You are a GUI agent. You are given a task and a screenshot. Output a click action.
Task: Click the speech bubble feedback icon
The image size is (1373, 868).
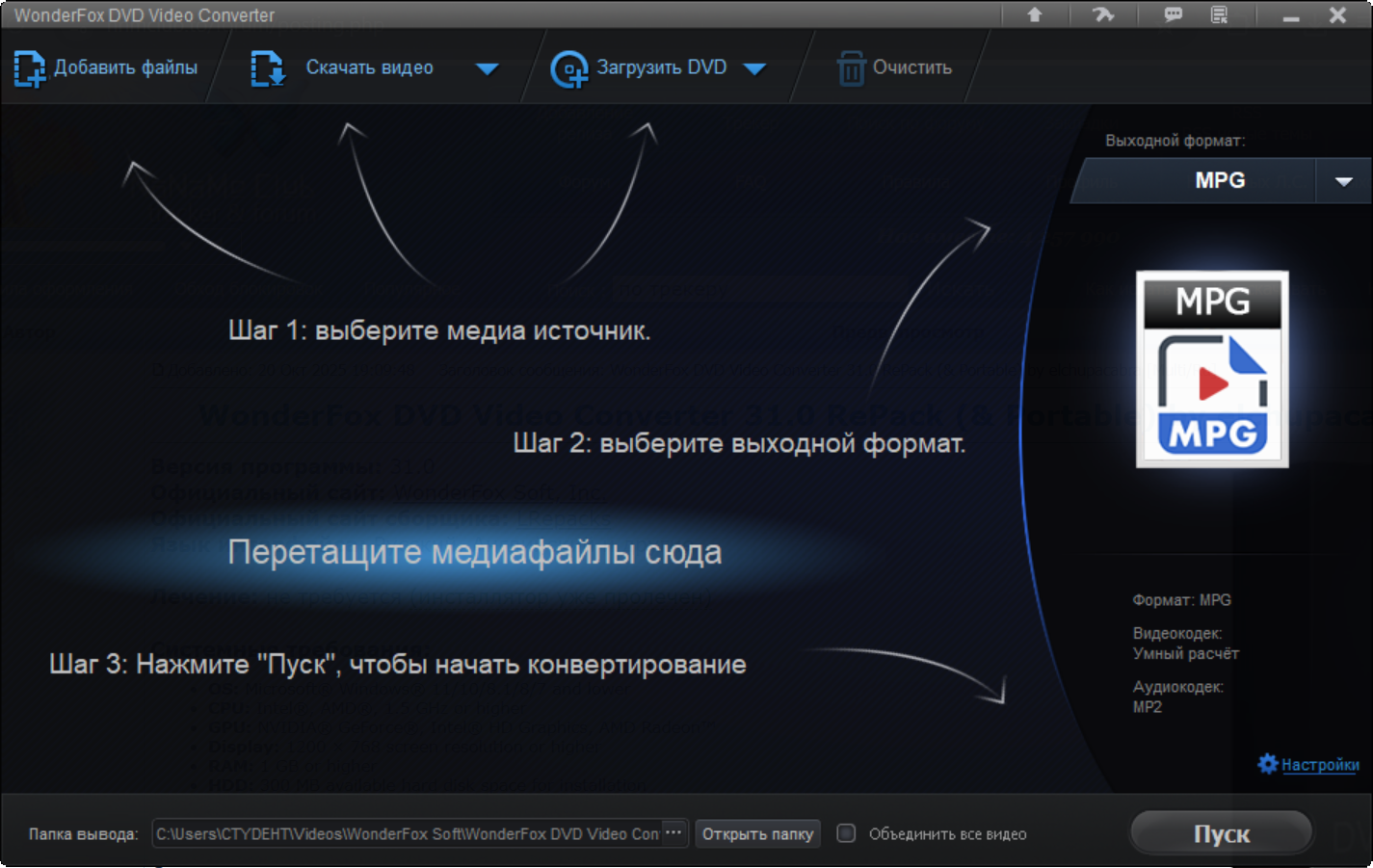point(1173,14)
